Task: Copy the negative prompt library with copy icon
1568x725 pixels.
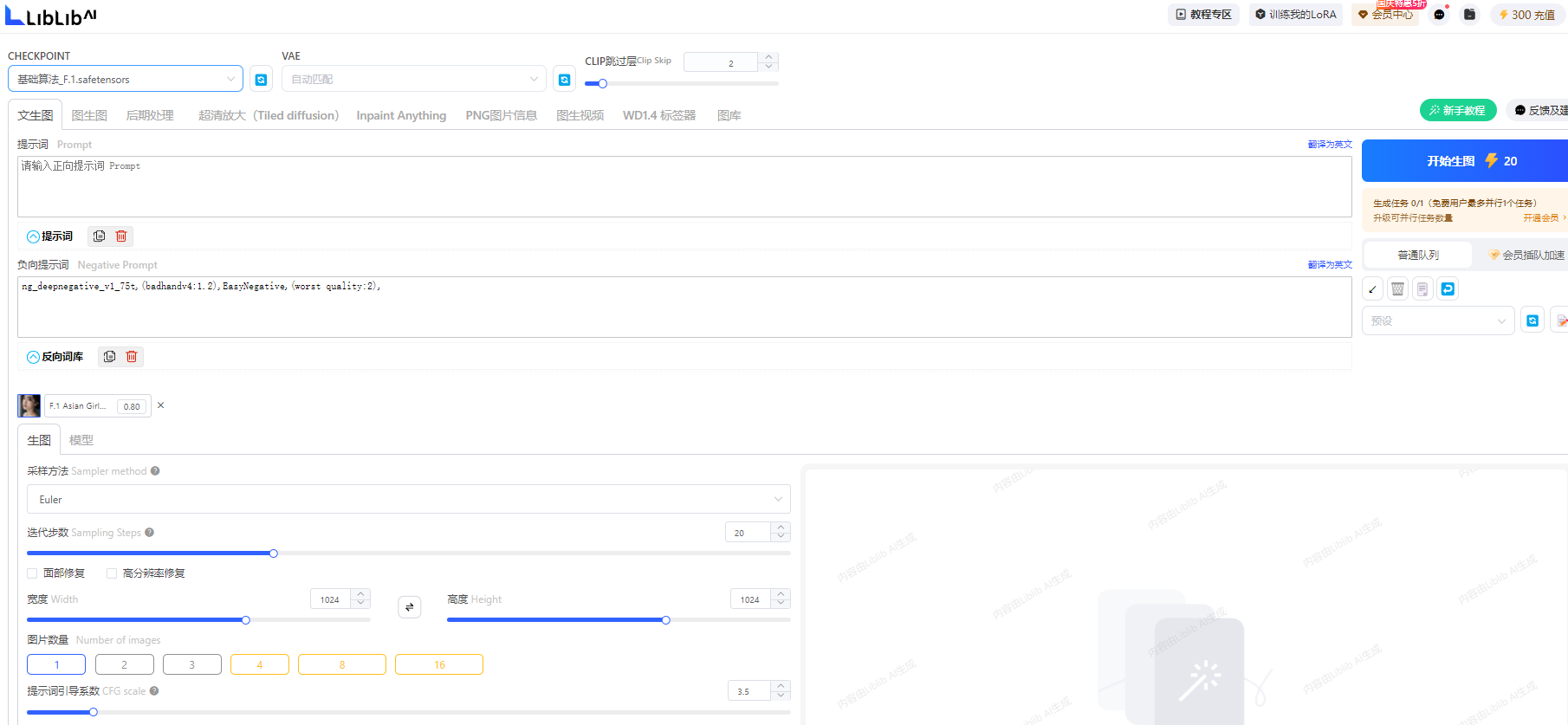Action: click(x=109, y=357)
